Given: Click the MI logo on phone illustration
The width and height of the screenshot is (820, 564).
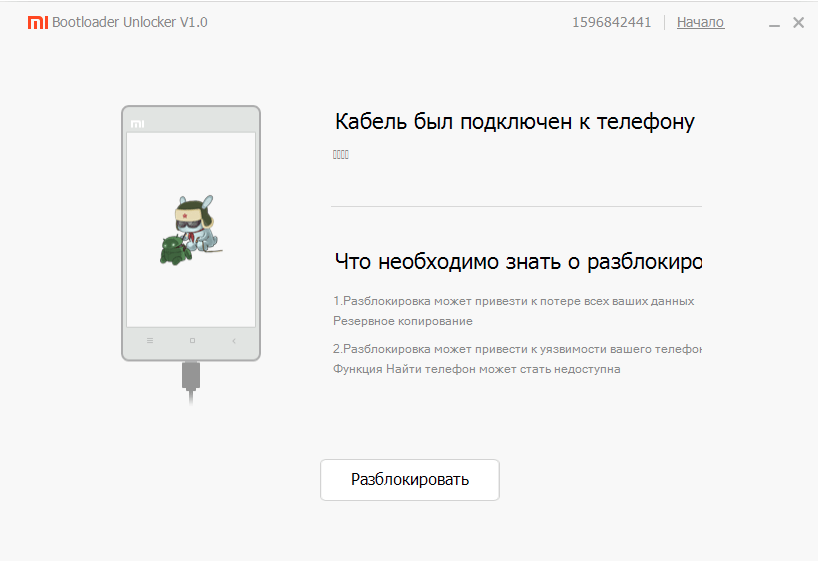Looking at the screenshot, I should (137, 124).
